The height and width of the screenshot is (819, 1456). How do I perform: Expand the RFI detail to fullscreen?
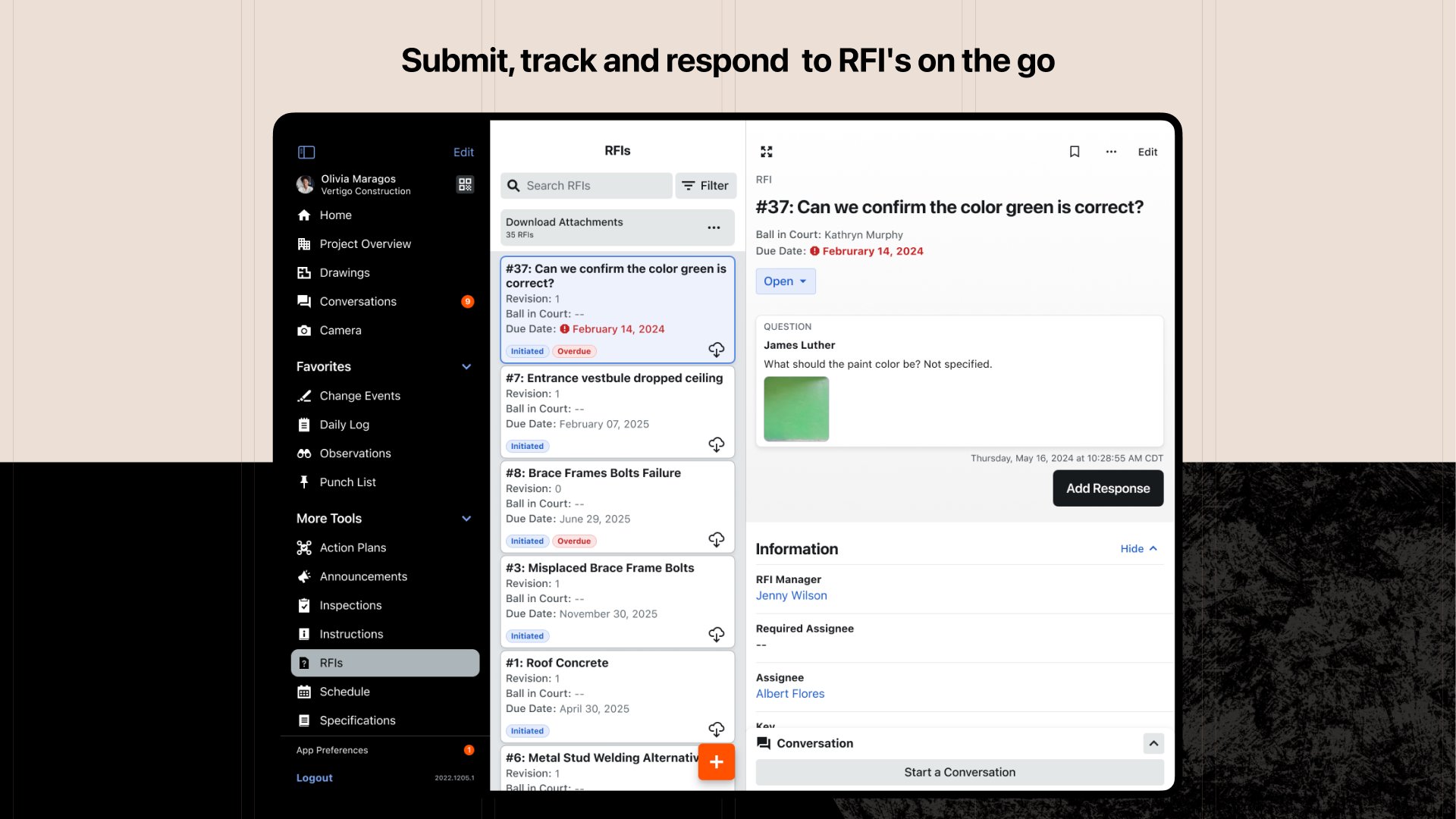pyautogui.click(x=767, y=152)
